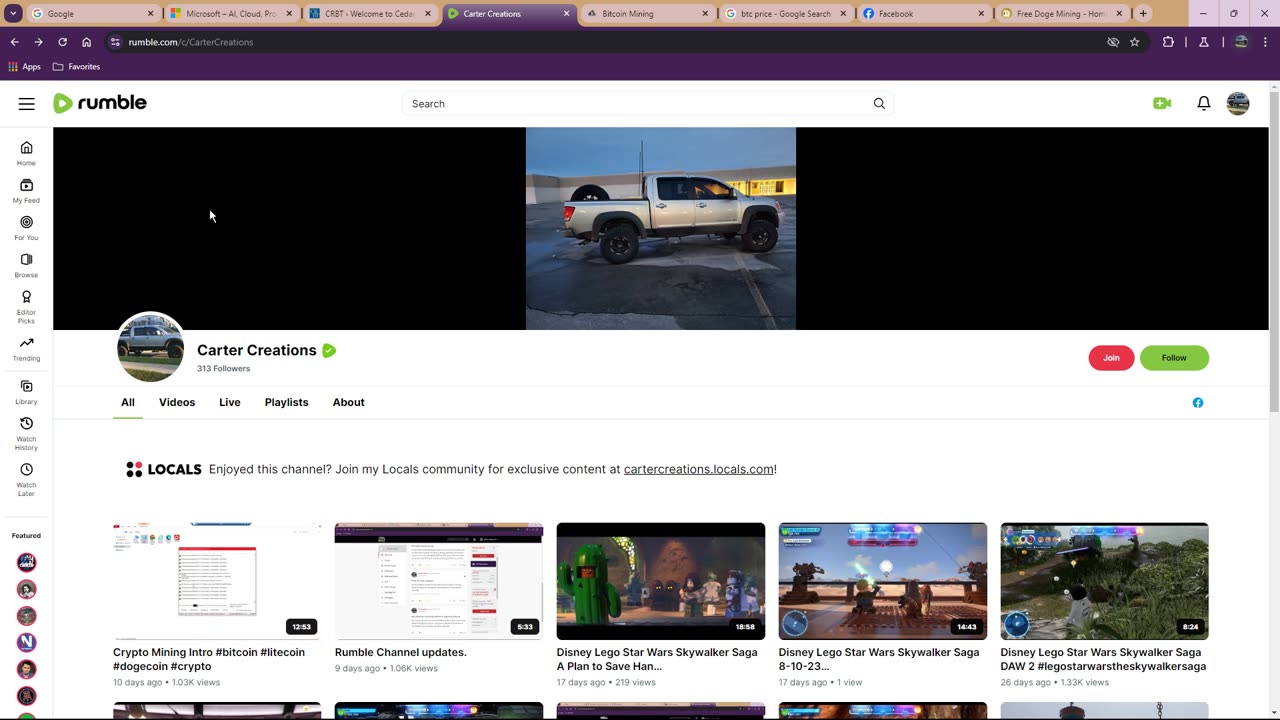Switch to the Live tab
Screen dimensions: 1280x720
tap(230, 403)
